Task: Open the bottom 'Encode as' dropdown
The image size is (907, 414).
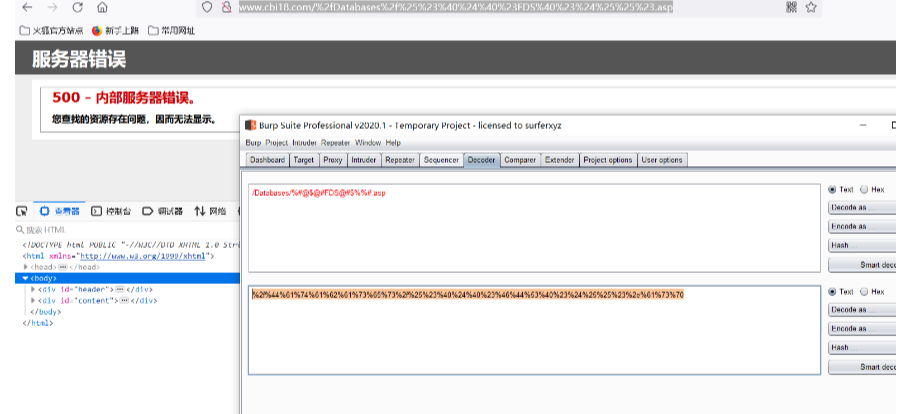Action: tap(862, 328)
